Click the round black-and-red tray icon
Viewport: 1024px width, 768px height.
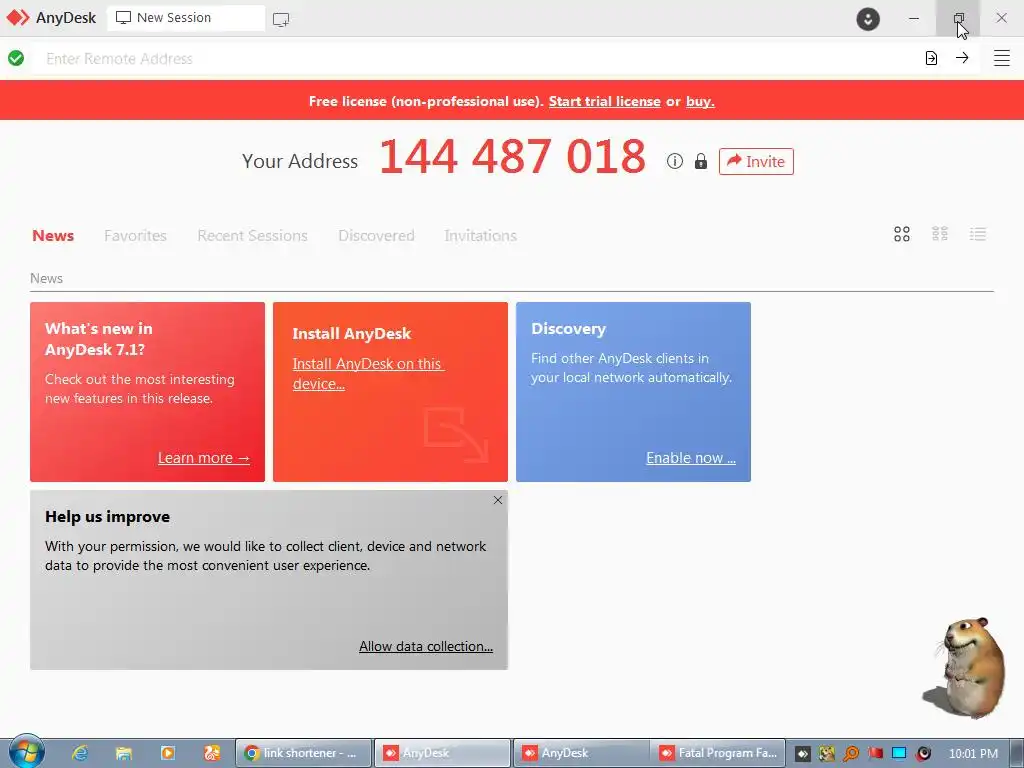pyautogui.click(x=923, y=754)
